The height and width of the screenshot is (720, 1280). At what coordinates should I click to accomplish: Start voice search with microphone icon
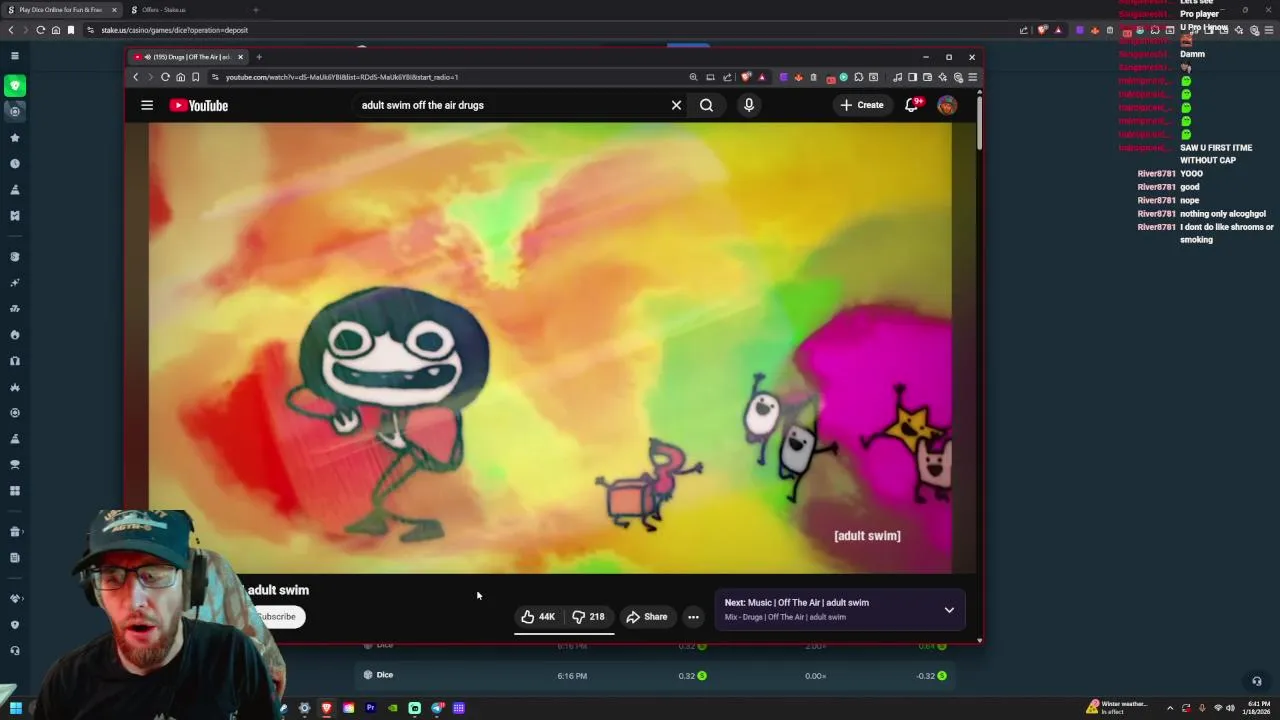click(x=749, y=105)
